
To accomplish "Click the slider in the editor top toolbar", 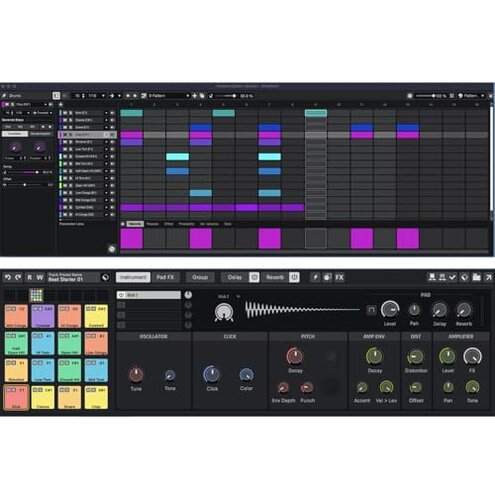I will pos(226,96).
